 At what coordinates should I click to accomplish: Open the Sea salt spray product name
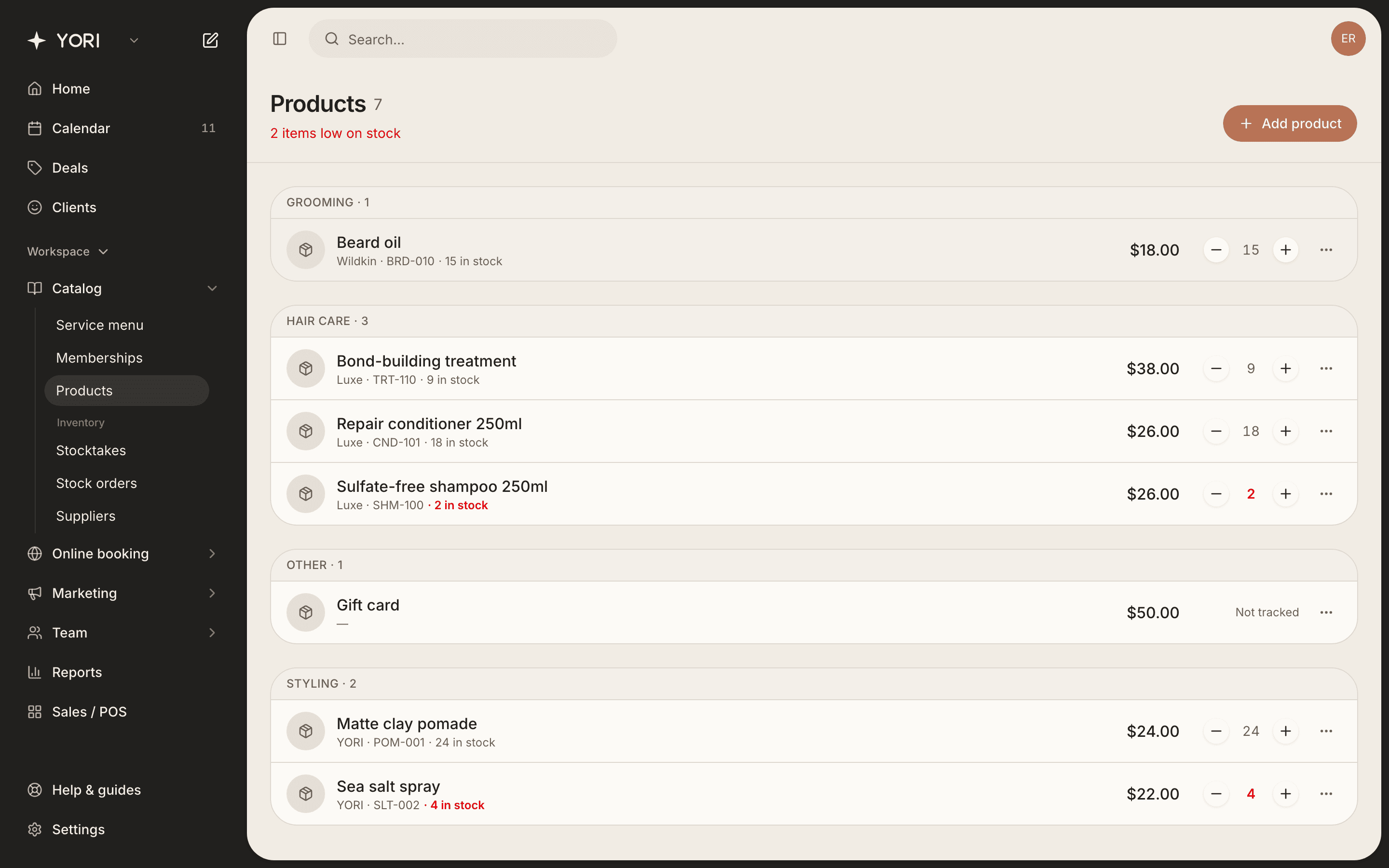pyautogui.click(x=388, y=786)
